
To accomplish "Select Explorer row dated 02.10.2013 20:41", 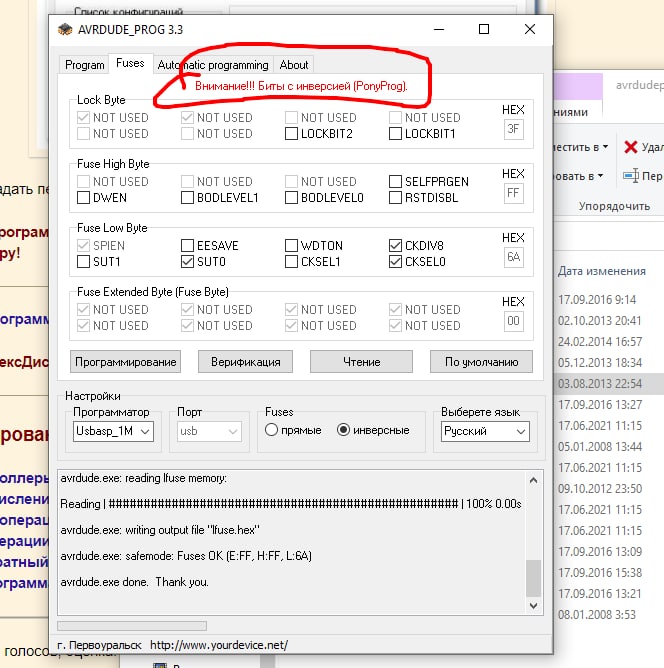I will point(599,320).
